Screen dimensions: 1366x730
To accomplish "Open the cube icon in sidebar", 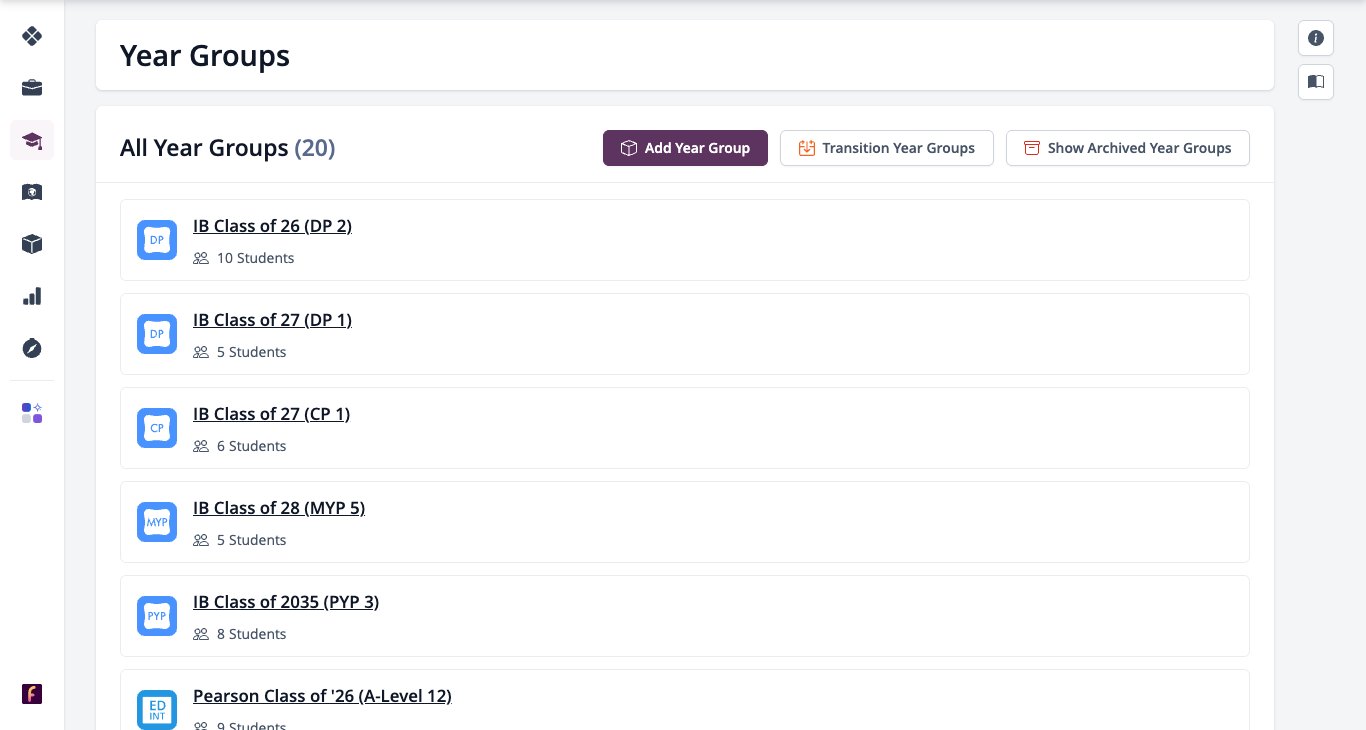I will (x=32, y=244).
